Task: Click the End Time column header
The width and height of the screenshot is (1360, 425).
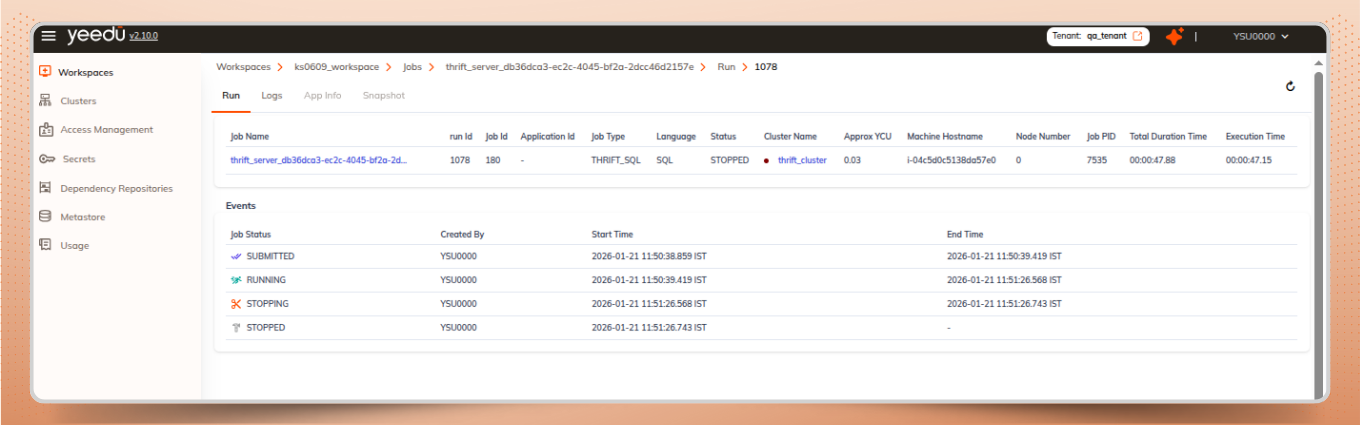Action: 965,234
